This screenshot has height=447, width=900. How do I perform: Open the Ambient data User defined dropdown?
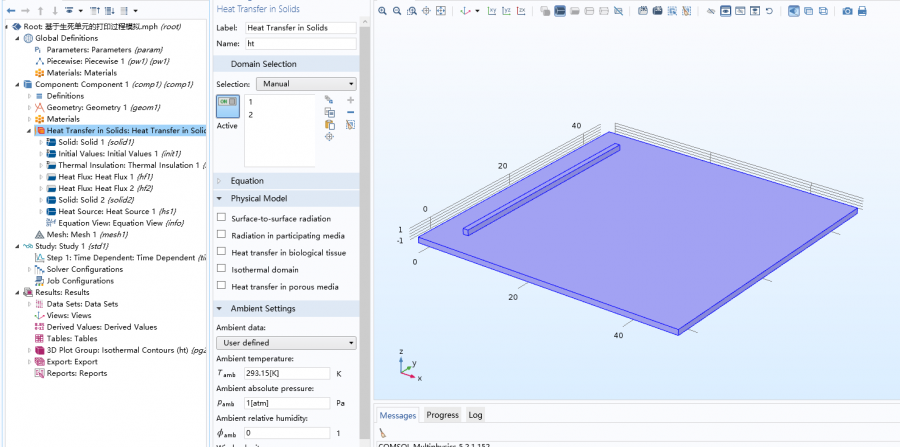pyautogui.click(x=286, y=343)
